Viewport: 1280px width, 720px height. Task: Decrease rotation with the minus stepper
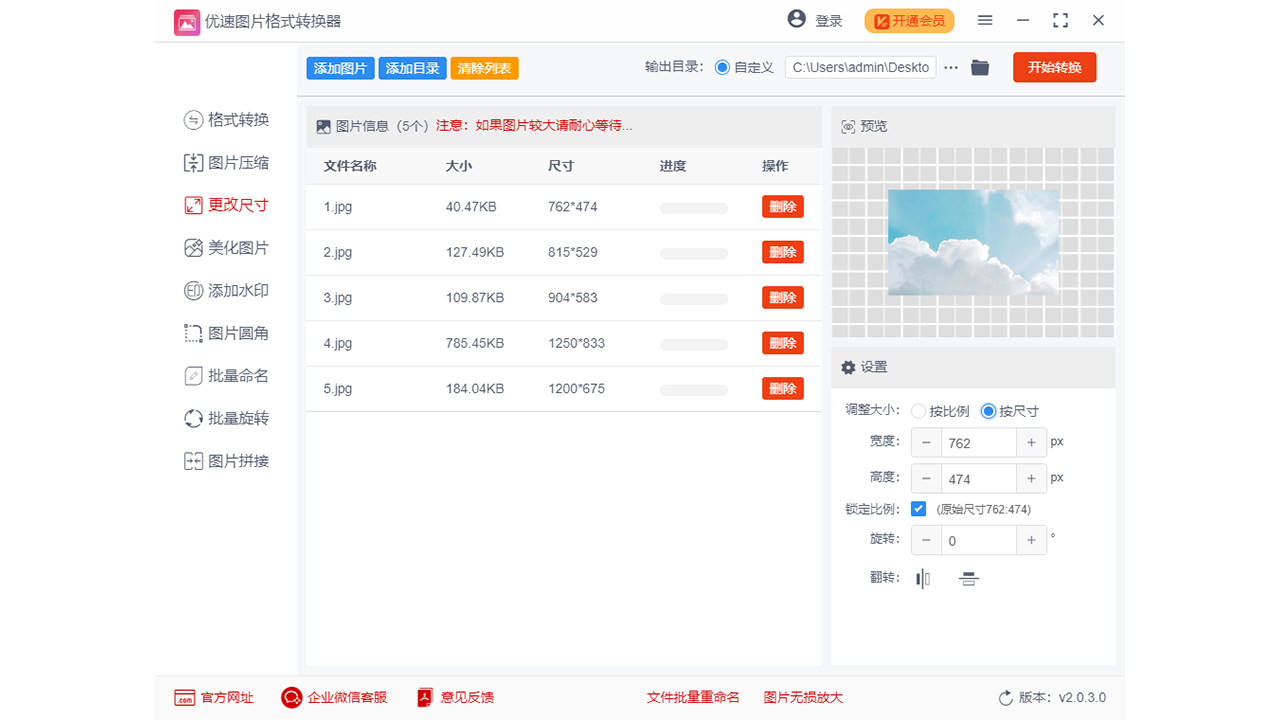[x=927, y=540]
